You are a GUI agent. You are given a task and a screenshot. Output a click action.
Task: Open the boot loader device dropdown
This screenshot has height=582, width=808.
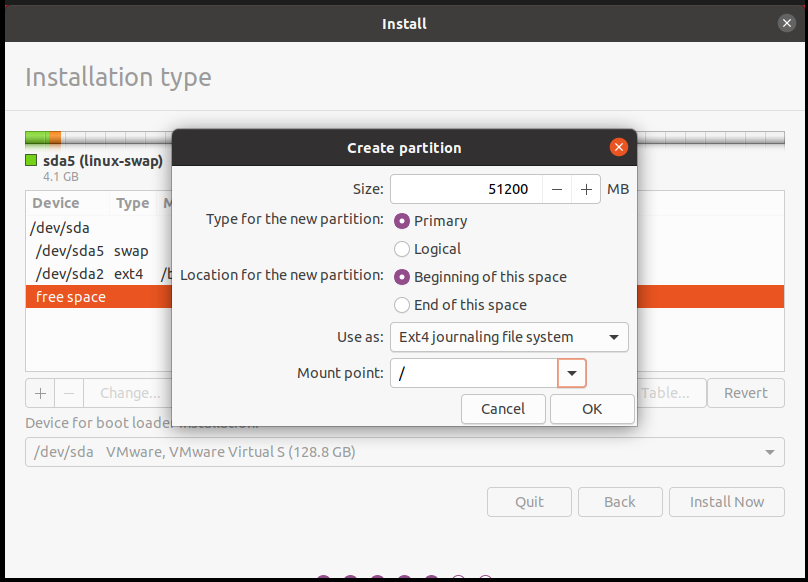pos(404,452)
